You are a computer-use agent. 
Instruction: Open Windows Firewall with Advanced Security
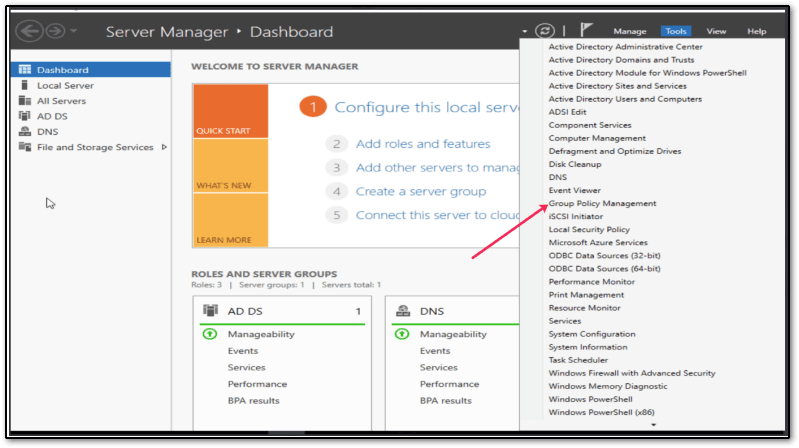click(632, 373)
